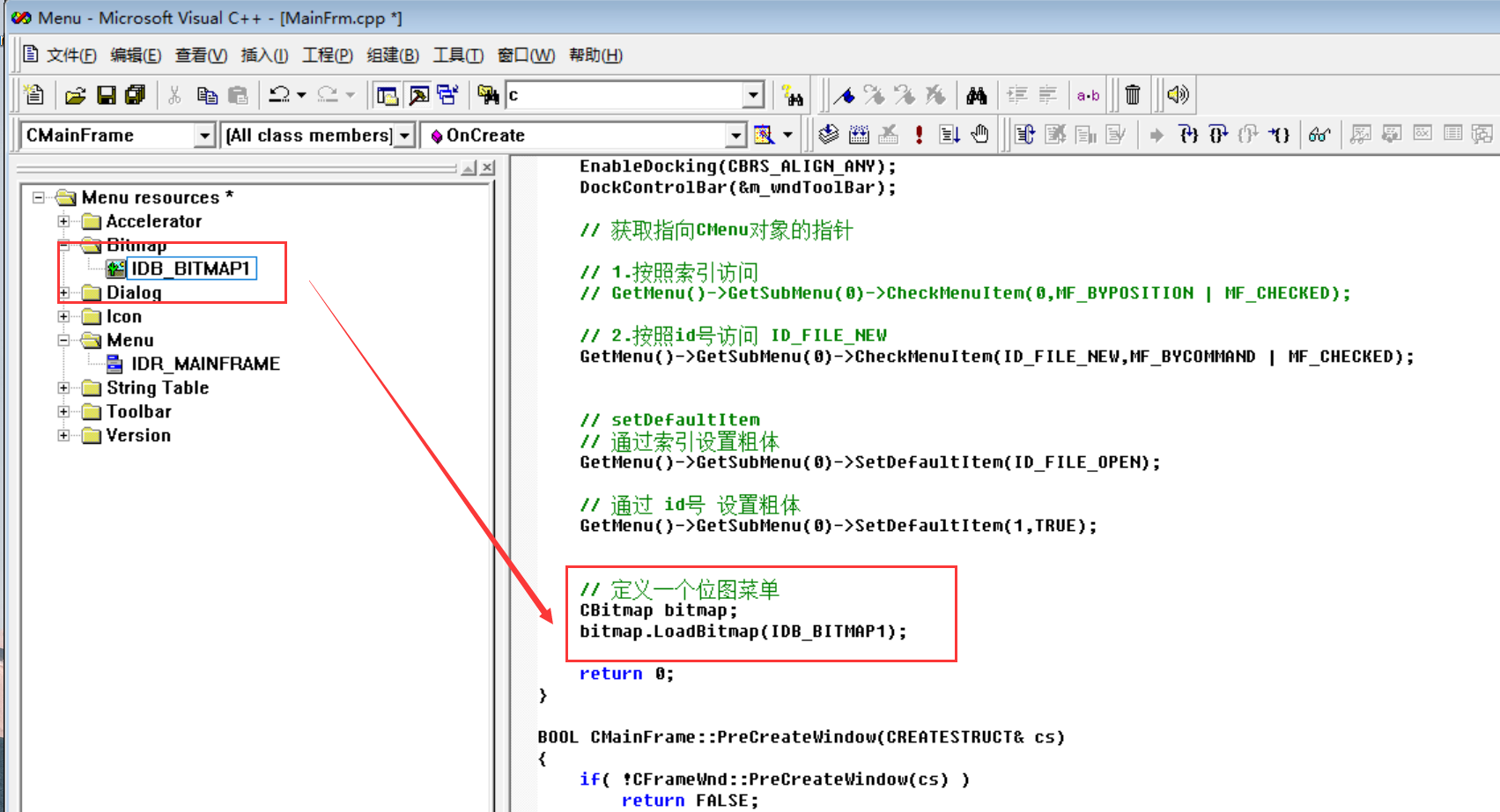Viewport: 1500px width, 812px height.
Task: Expand the Dialog folder
Action: coord(63,292)
